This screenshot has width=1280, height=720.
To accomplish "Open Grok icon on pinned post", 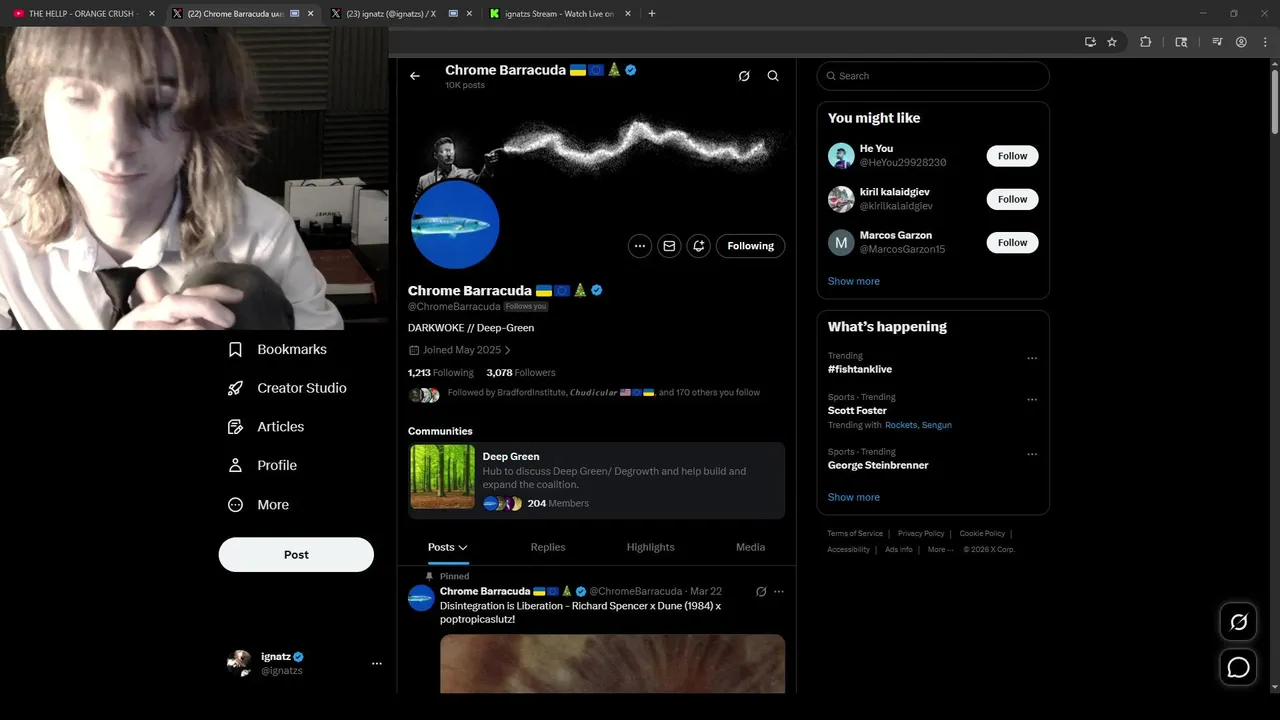I will click(x=761, y=592).
